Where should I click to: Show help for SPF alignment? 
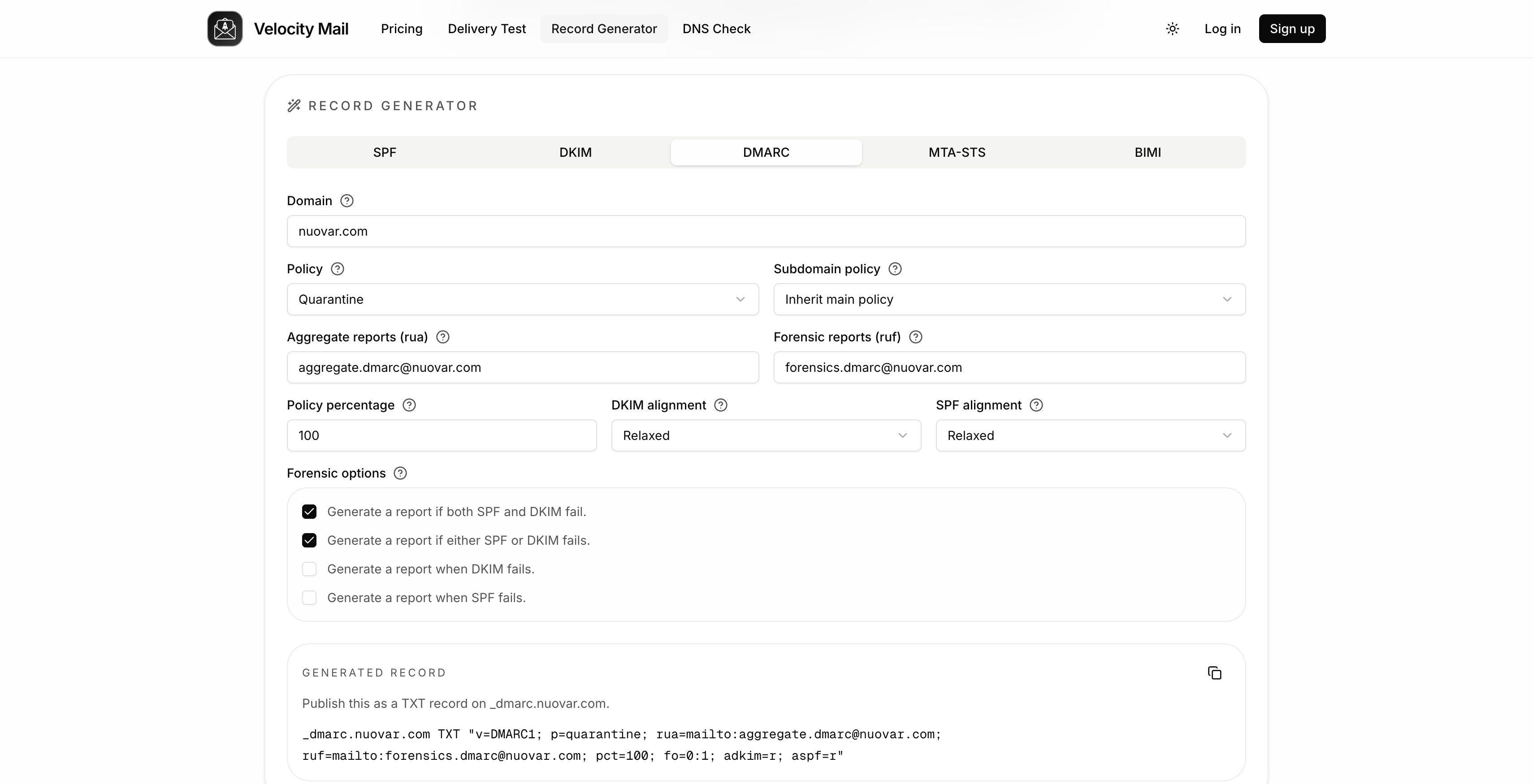click(1036, 405)
